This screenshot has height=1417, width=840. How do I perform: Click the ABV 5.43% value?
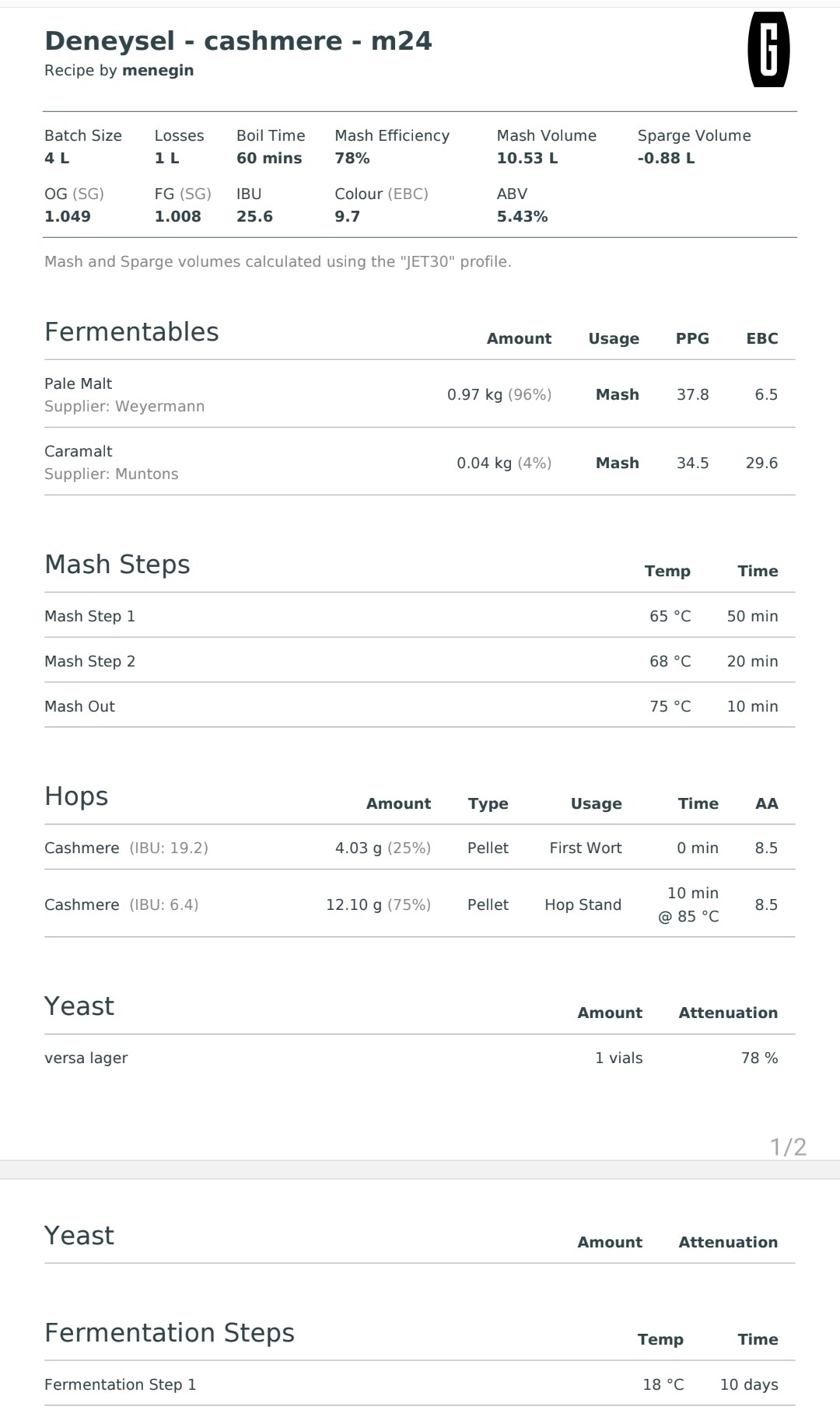pyautogui.click(x=523, y=216)
